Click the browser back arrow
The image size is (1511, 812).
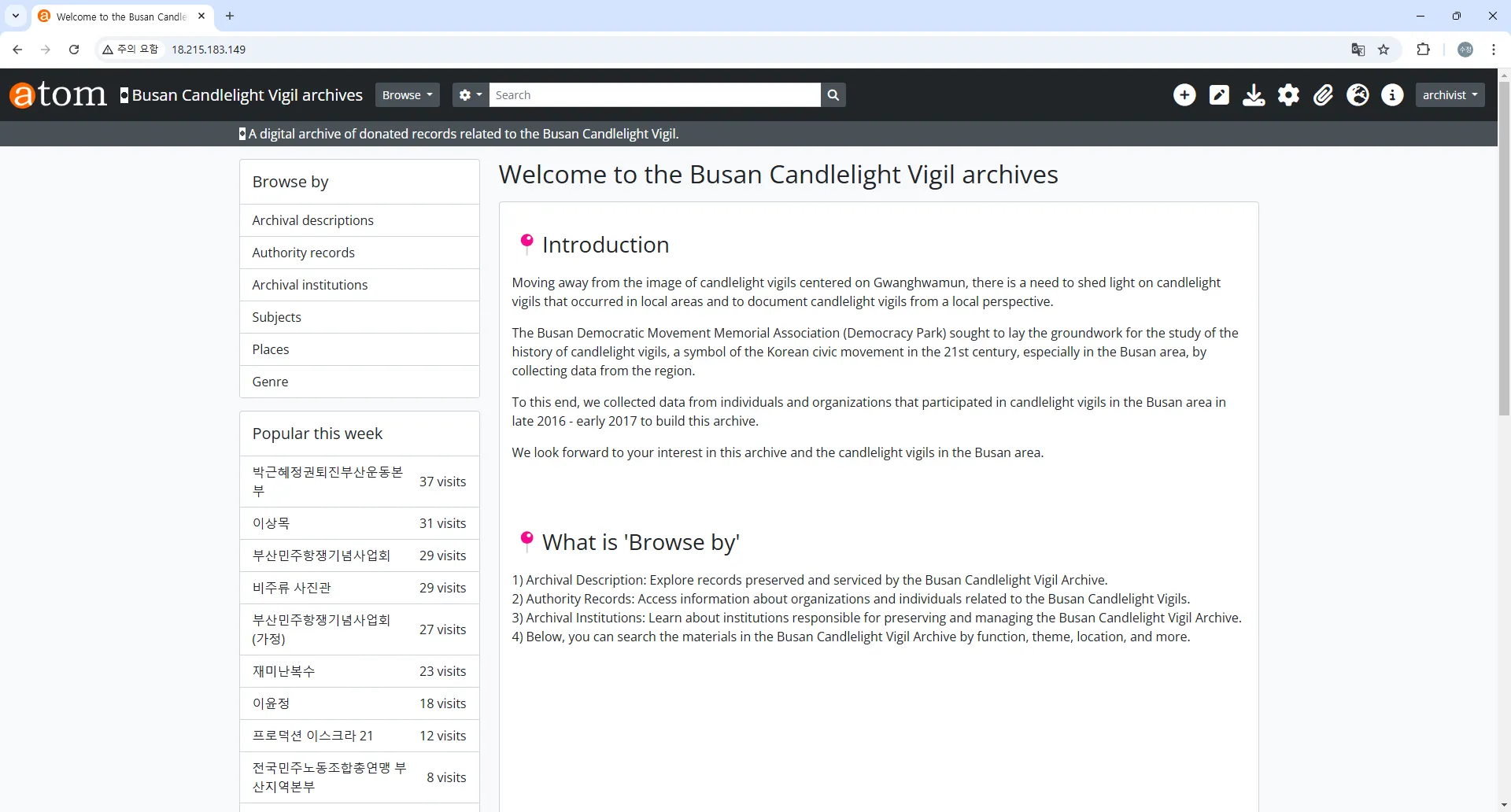(17, 50)
